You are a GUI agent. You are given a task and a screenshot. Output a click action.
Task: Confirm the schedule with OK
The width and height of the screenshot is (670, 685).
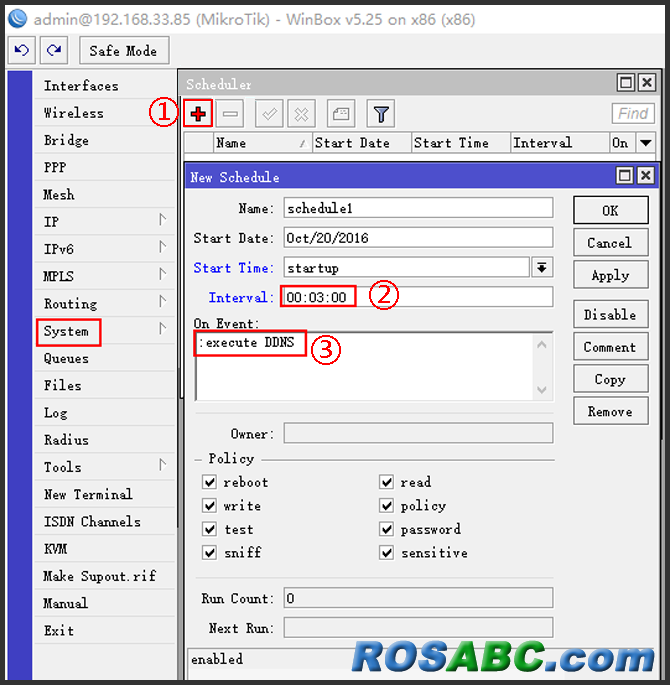pos(611,210)
